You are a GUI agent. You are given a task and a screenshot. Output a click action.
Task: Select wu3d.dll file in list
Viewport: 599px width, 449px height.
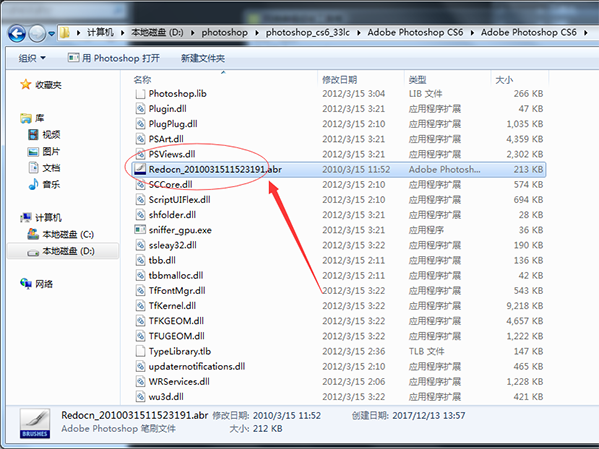point(166,397)
